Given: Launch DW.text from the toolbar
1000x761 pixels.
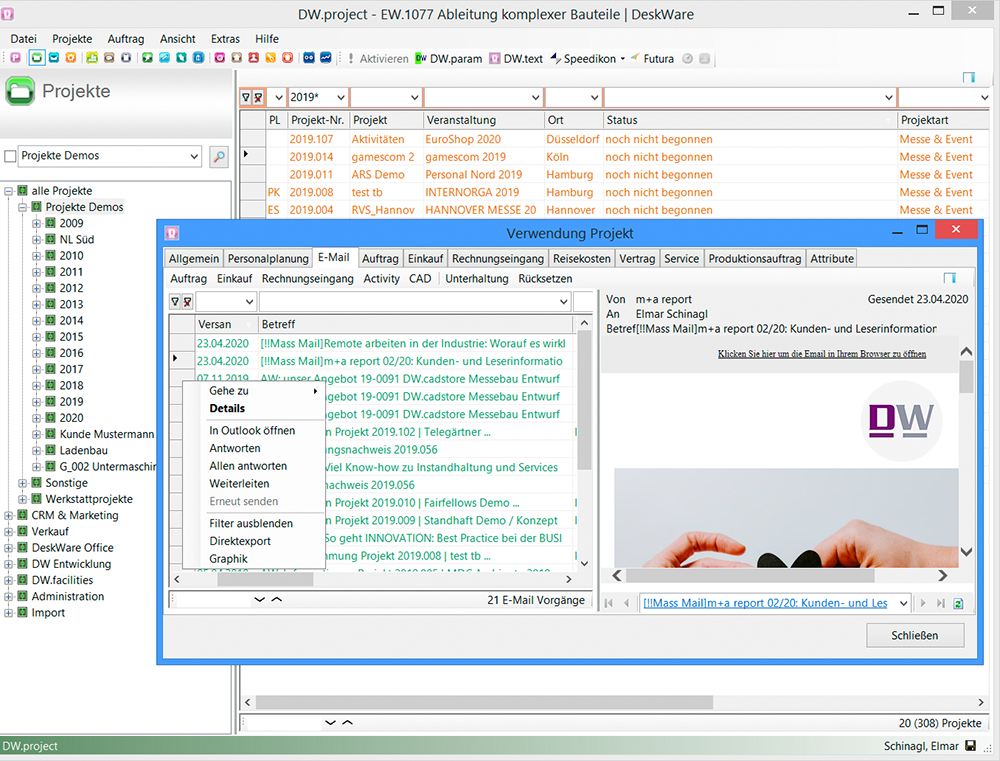Looking at the screenshot, I should pos(516,59).
